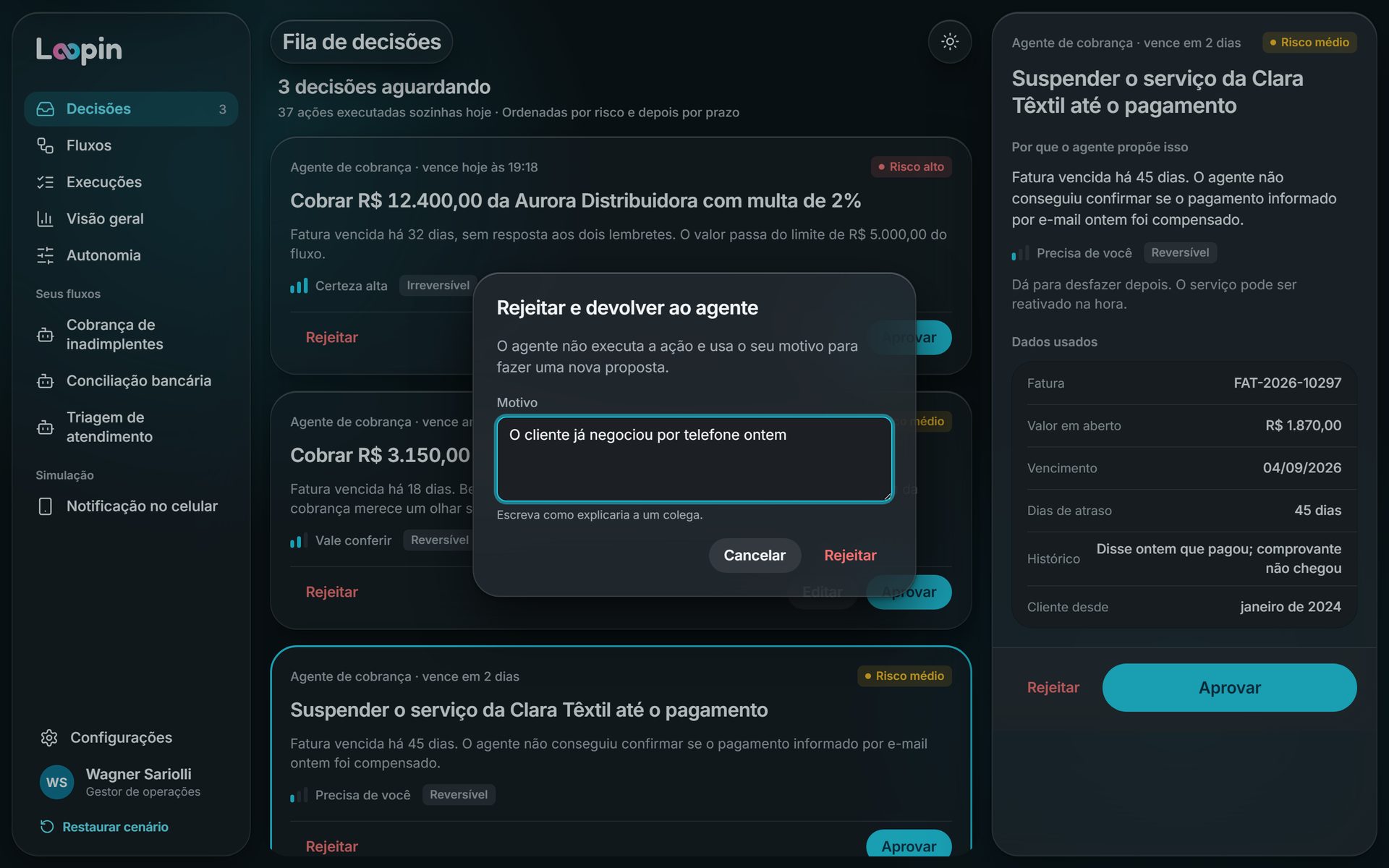Screen dimensions: 1389x868
Task: Open Notificação no celular simulation
Action: pos(131,506)
